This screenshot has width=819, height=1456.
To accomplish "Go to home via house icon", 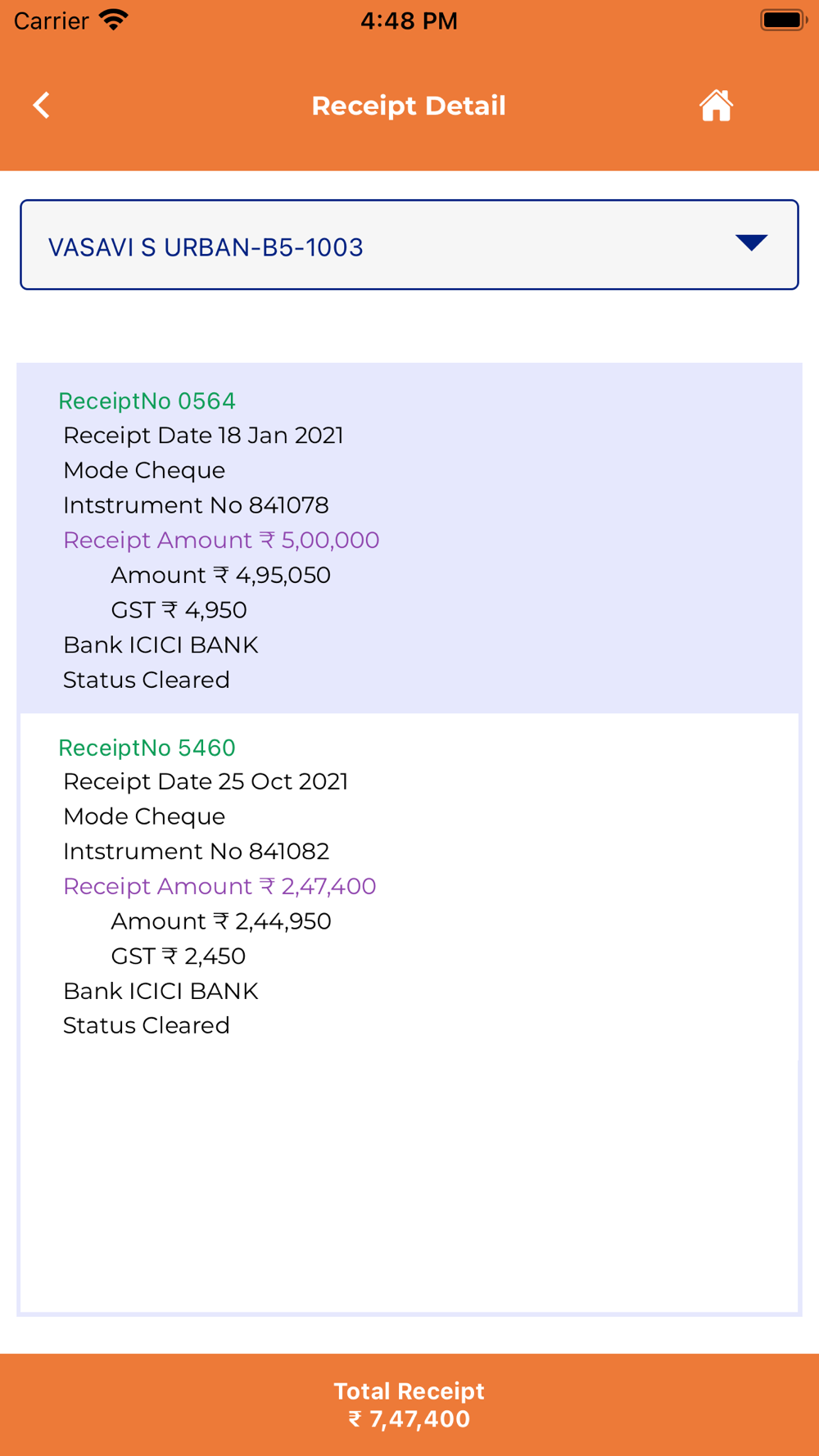I will tap(716, 106).
